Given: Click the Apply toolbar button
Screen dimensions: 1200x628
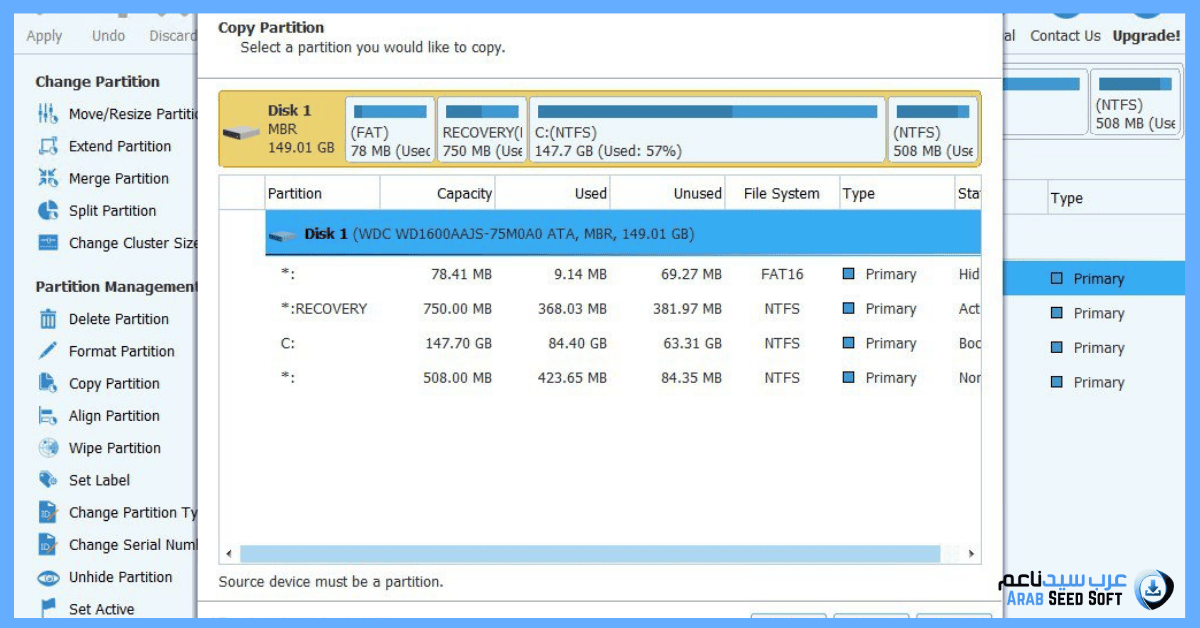Looking at the screenshot, I should pyautogui.click(x=44, y=36).
